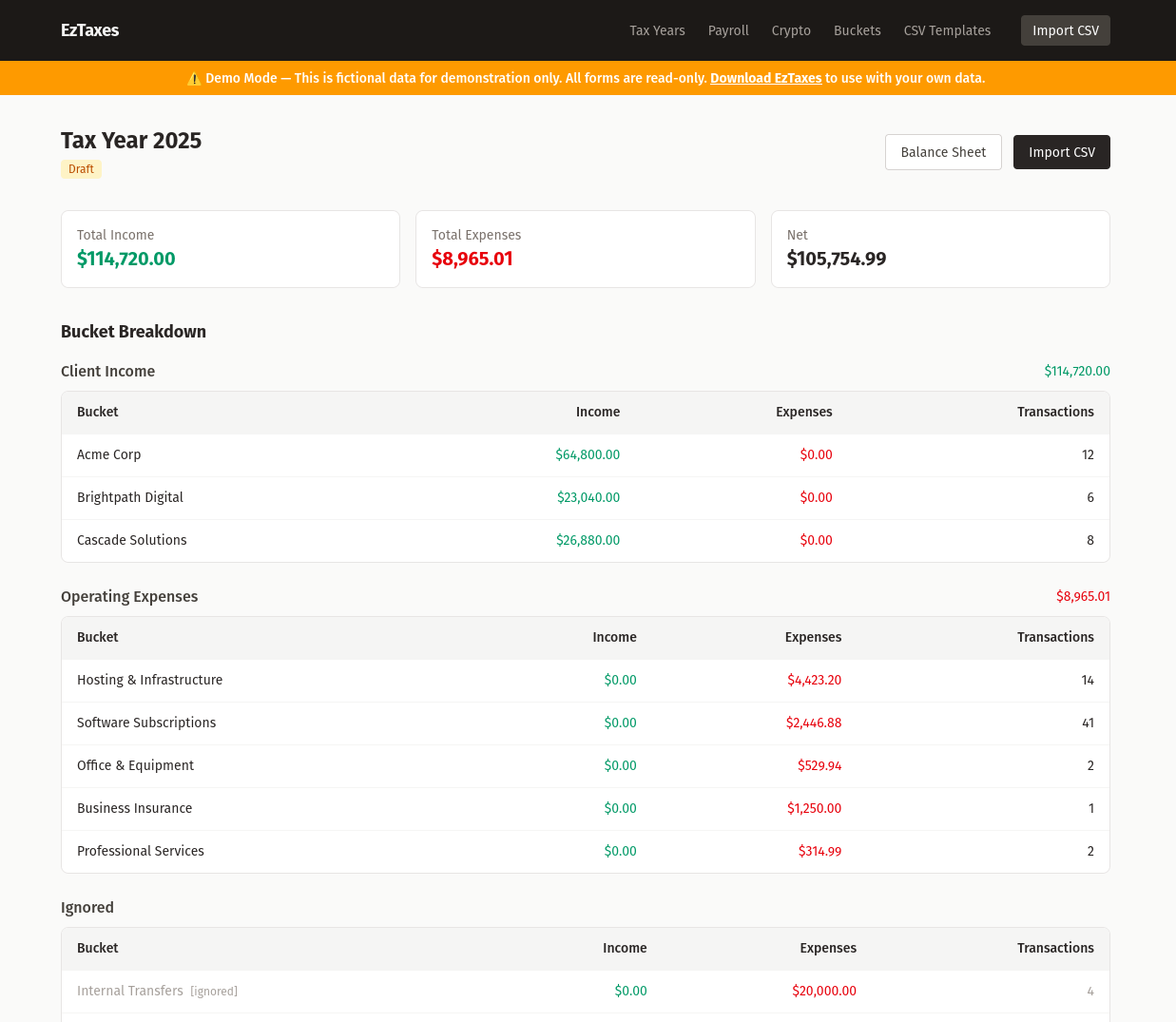Click the Ignored section heading
This screenshot has height=1022, width=1176.
pos(87,907)
